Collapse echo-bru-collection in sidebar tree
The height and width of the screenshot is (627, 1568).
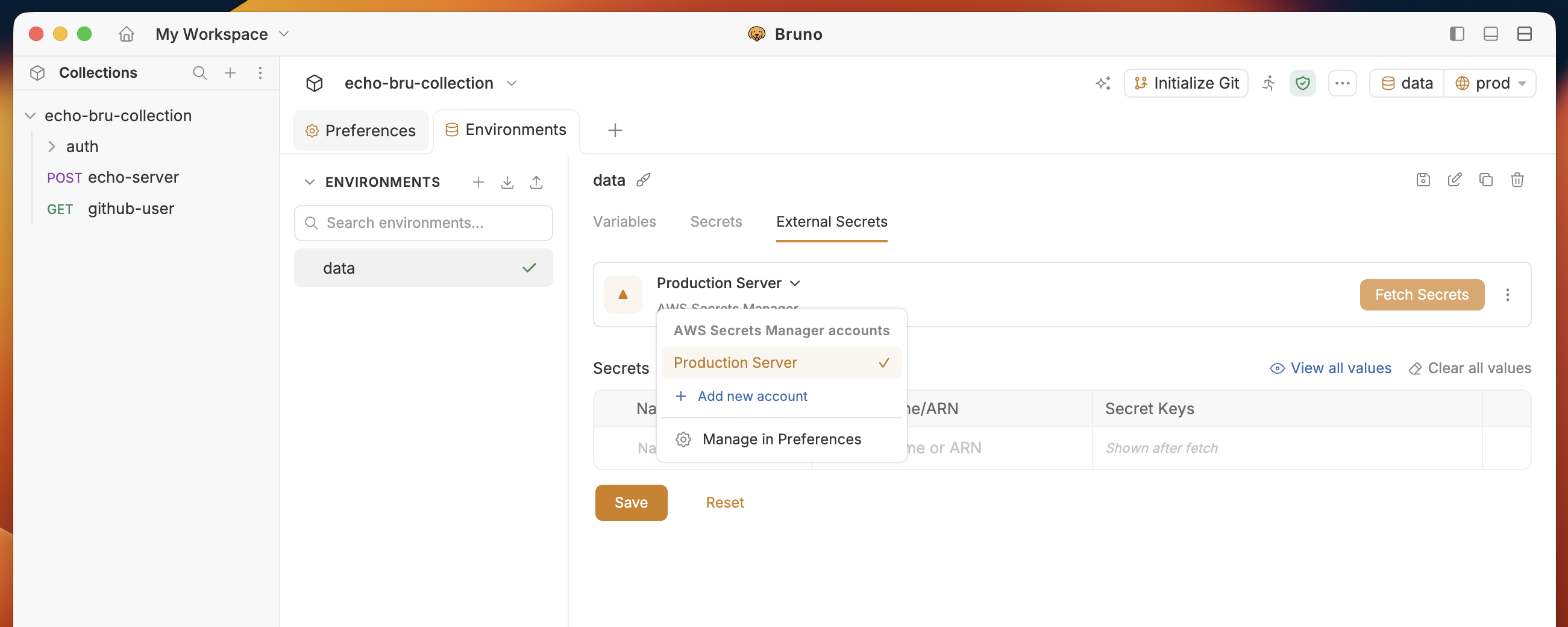[30, 116]
